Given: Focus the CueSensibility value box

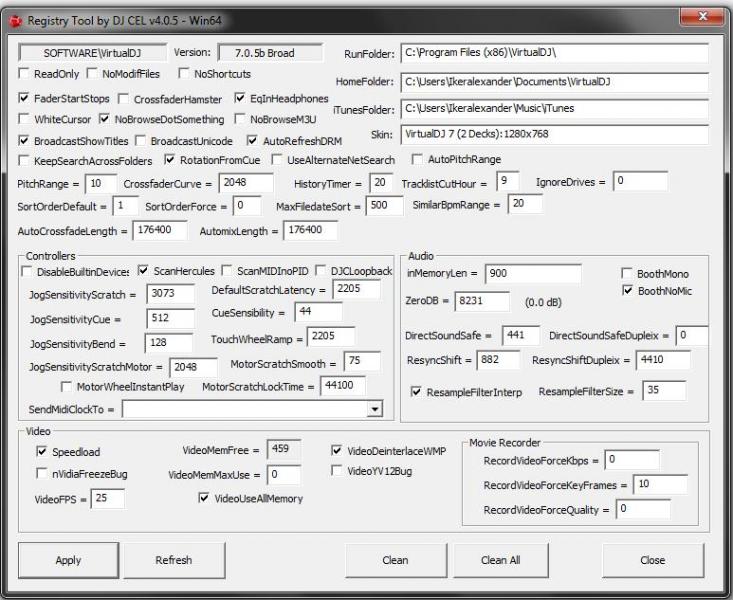Looking at the screenshot, I should (318, 311).
